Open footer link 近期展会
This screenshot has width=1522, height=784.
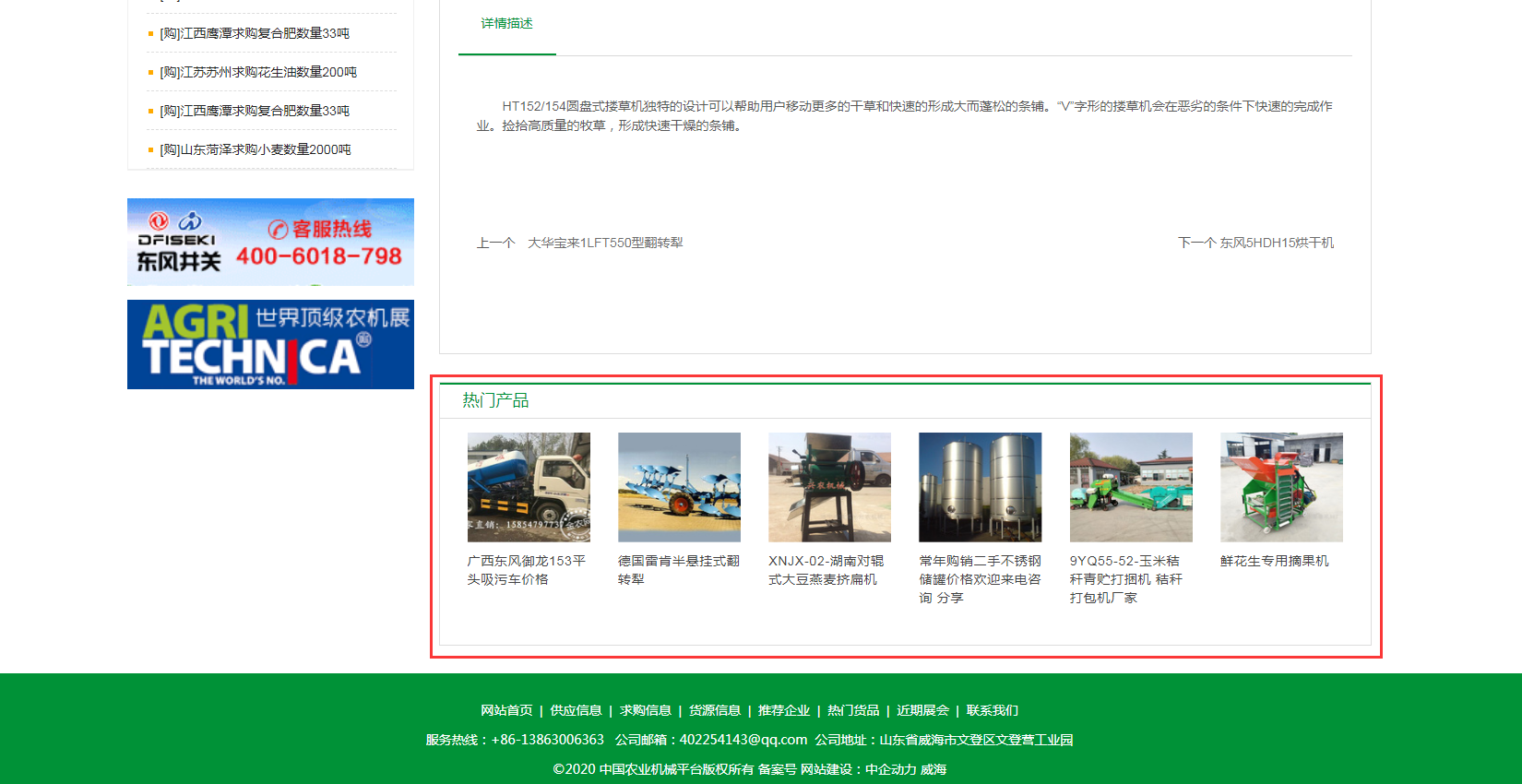(922, 710)
